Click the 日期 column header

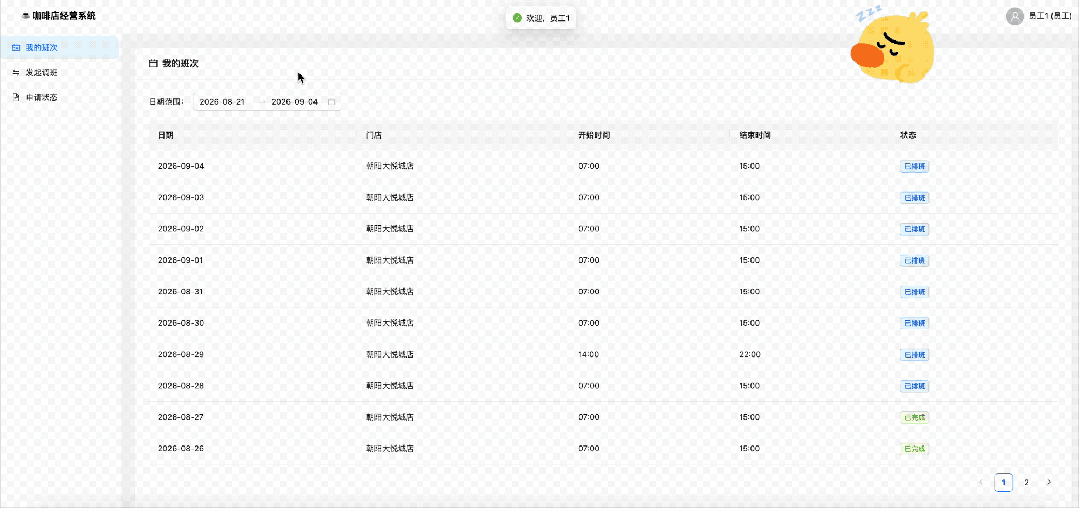(165, 135)
